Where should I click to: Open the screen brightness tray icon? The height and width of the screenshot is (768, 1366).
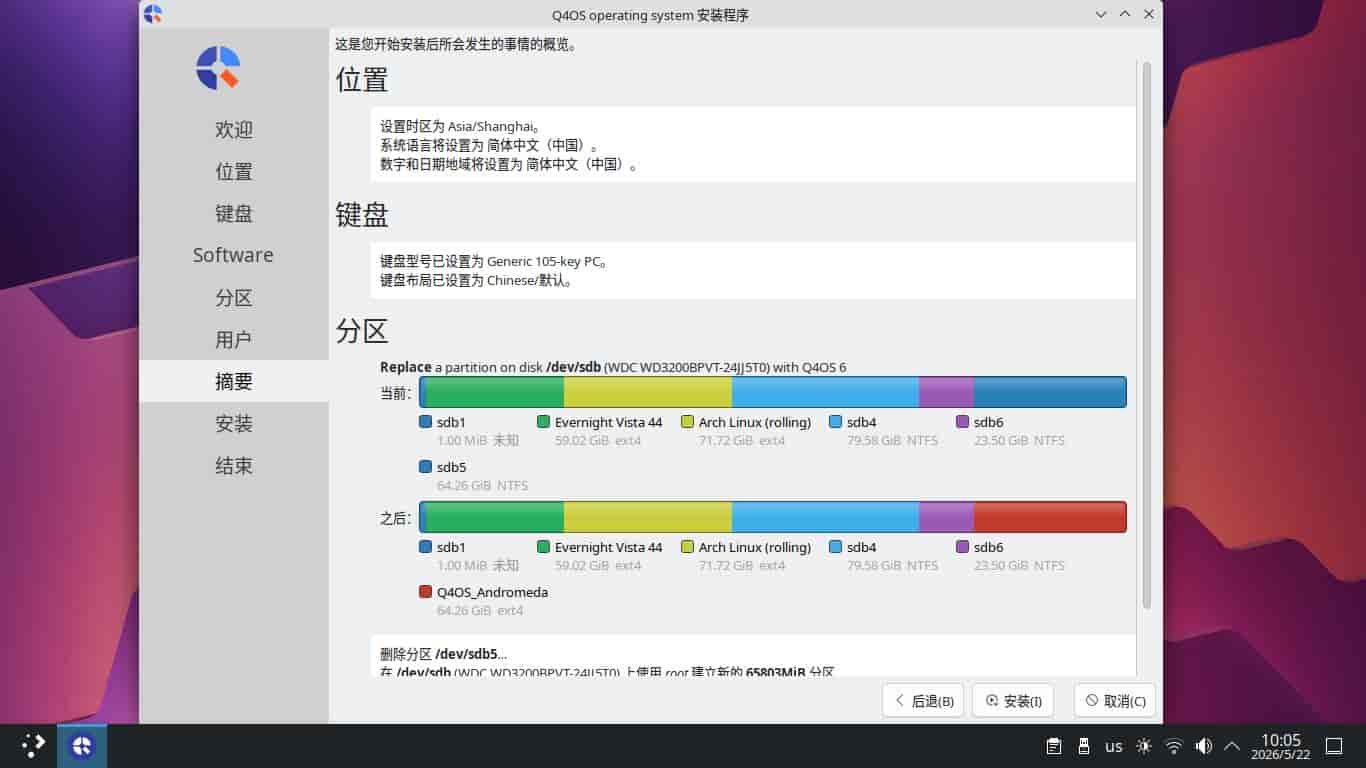[x=1144, y=746]
